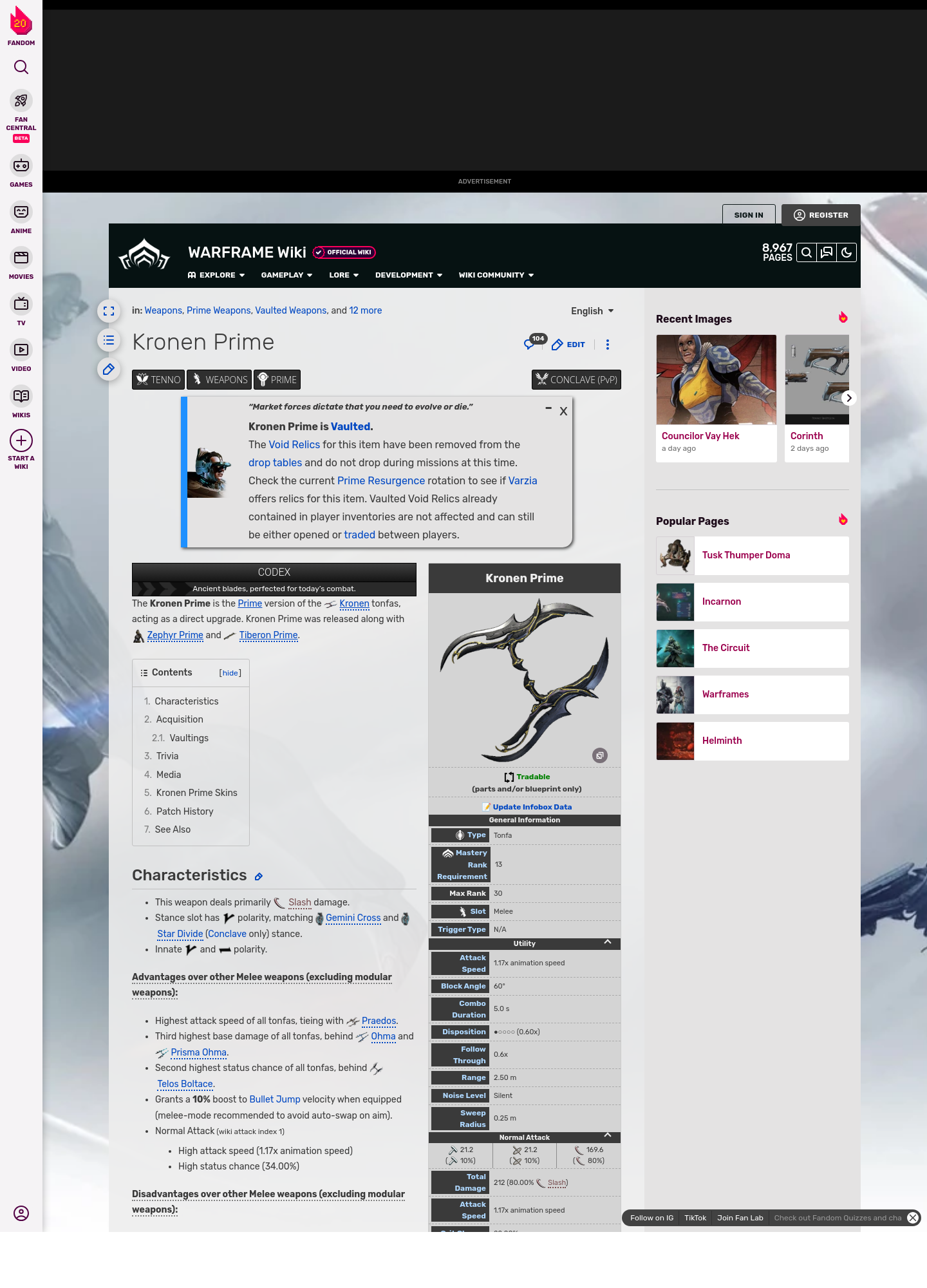
Task: Go to Acquisition in Contents
Action: (180, 719)
